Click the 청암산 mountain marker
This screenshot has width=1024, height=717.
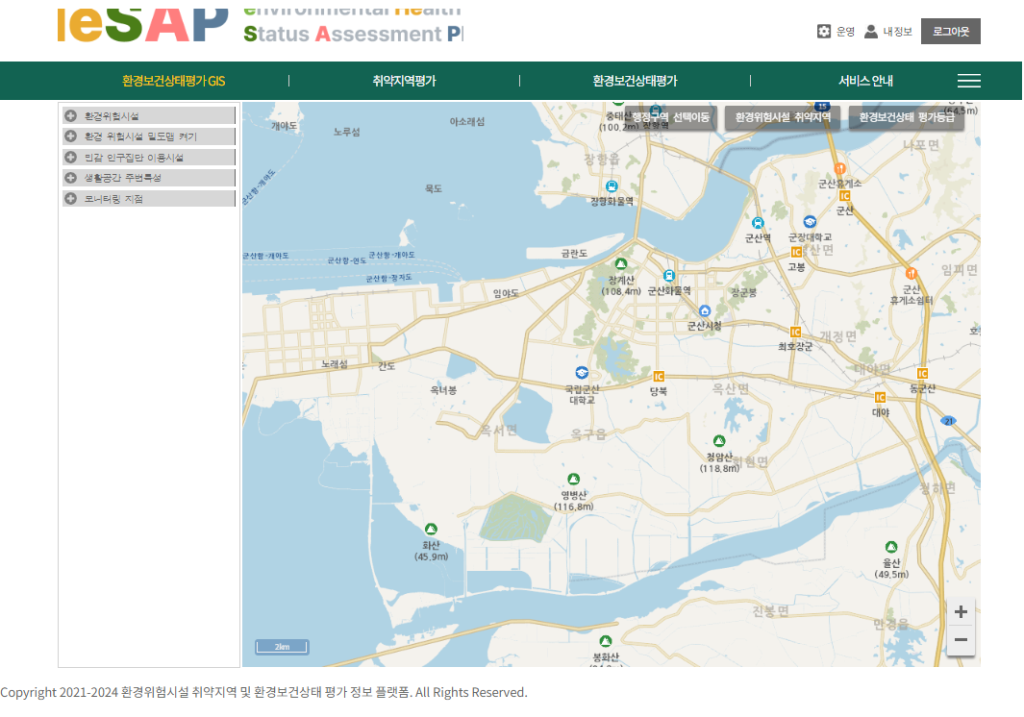coord(719,441)
